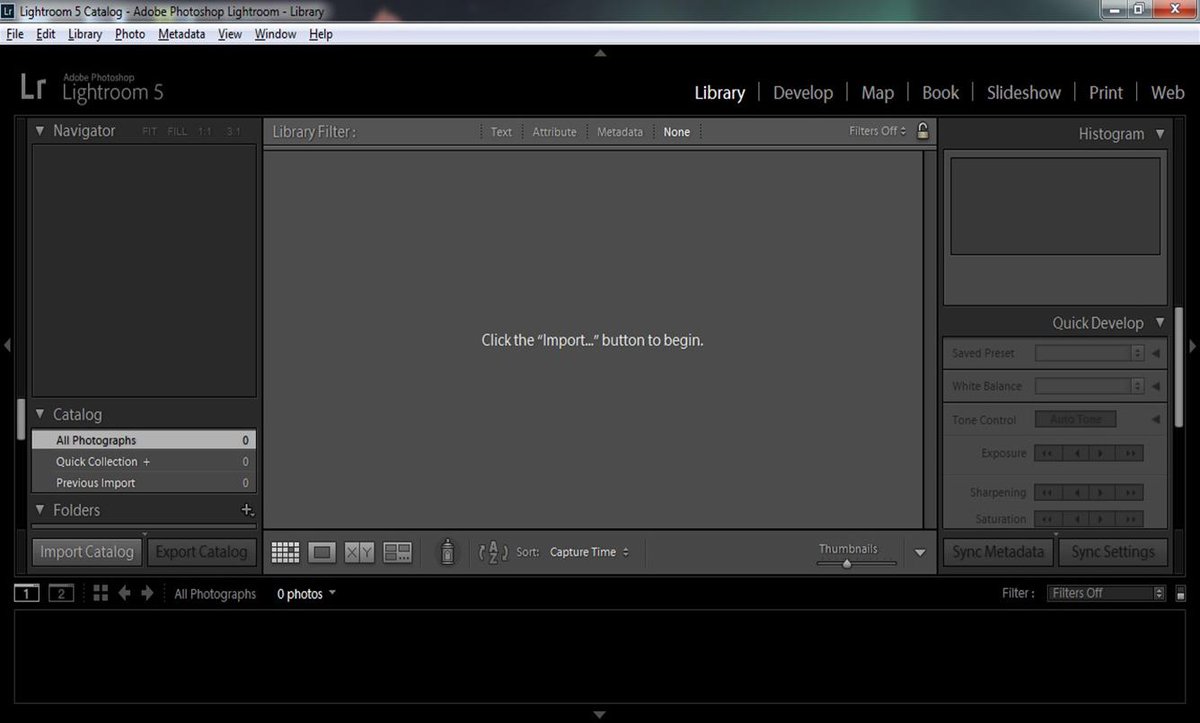Collapse the Catalog panel
Image resolution: width=1200 pixels, height=723 pixels.
click(x=40, y=414)
